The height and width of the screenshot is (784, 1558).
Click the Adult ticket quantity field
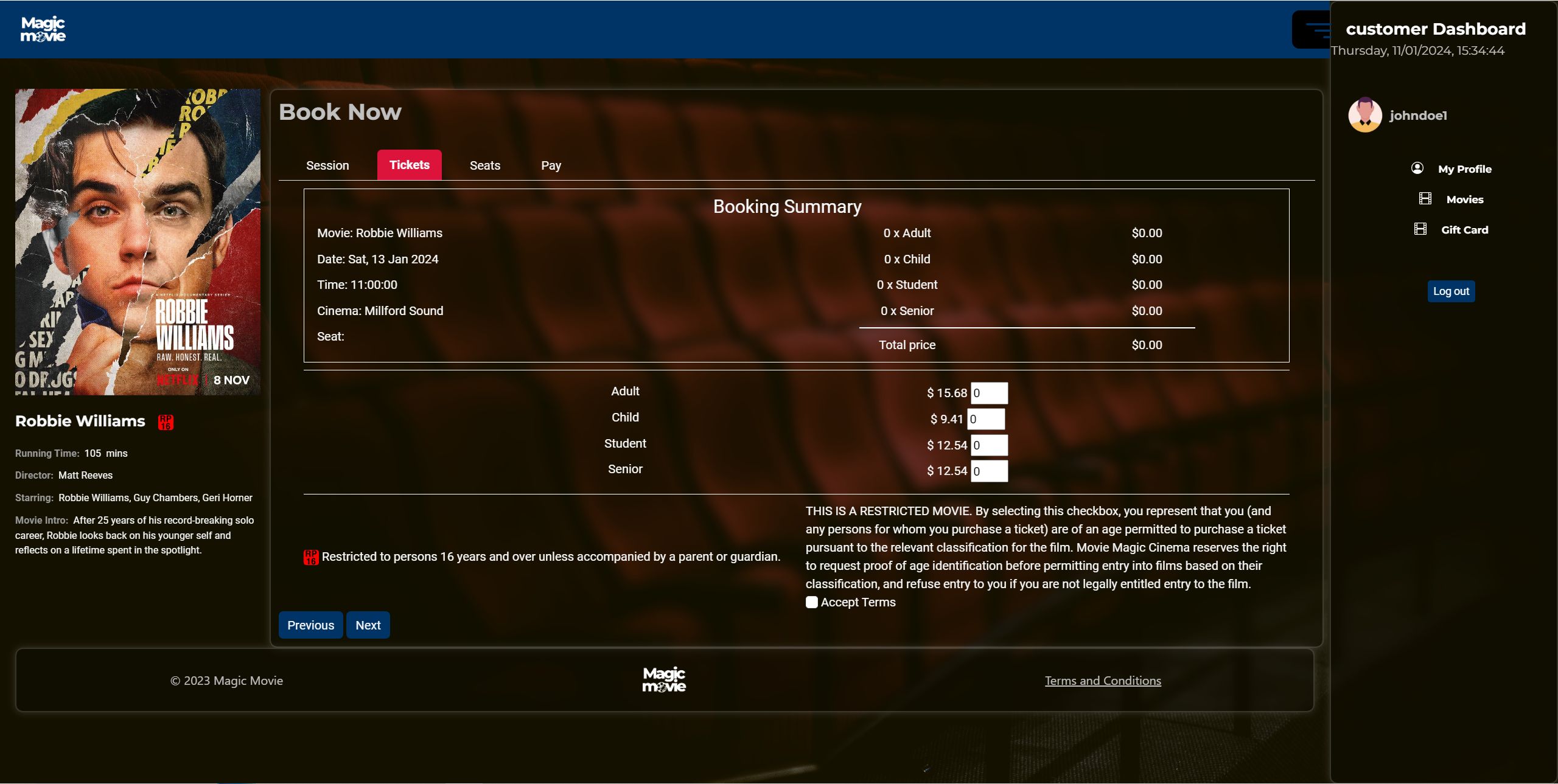pyautogui.click(x=989, y=393)
